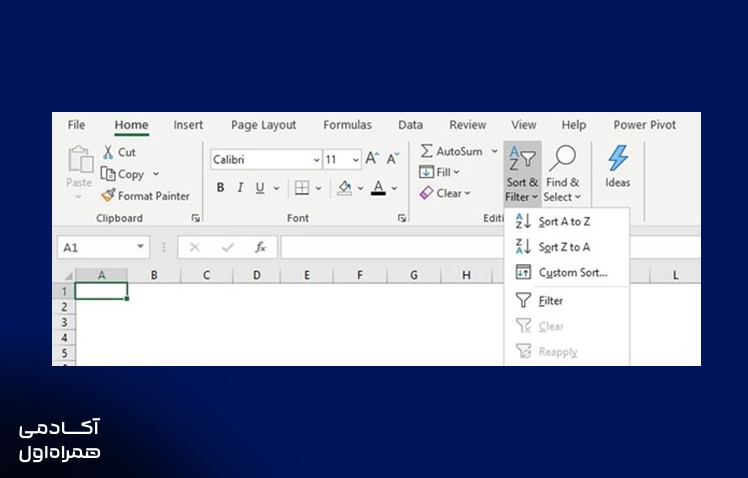
Task: Select Filter in the dropdown menu
Action: point(567,301)
